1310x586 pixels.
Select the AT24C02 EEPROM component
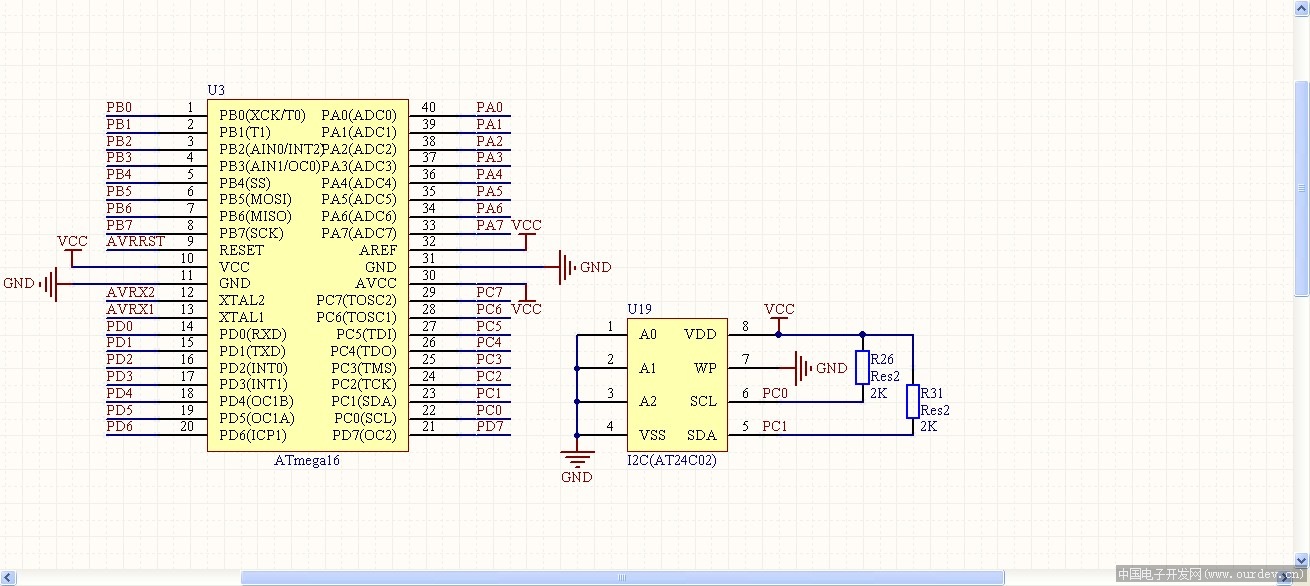pos(677,385)
